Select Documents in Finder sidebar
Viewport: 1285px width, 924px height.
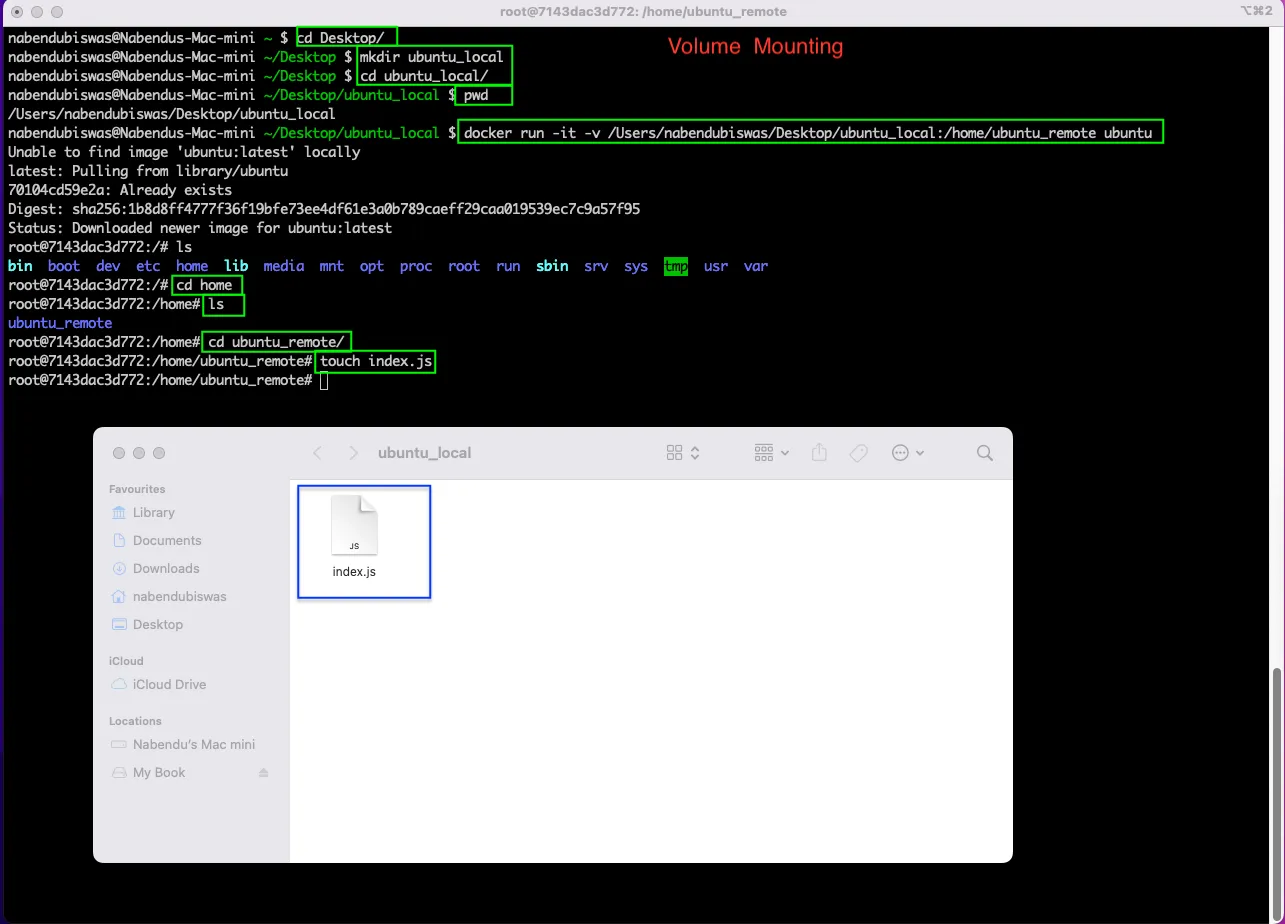[167, 540]
